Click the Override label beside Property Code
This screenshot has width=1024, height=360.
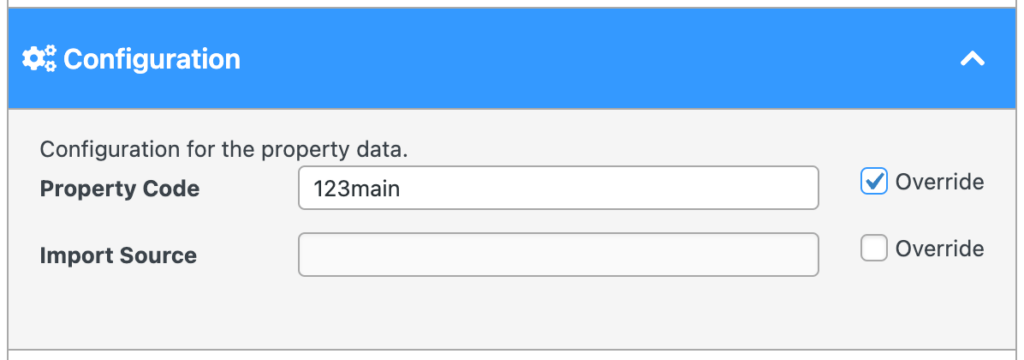(x=939, y=182)
